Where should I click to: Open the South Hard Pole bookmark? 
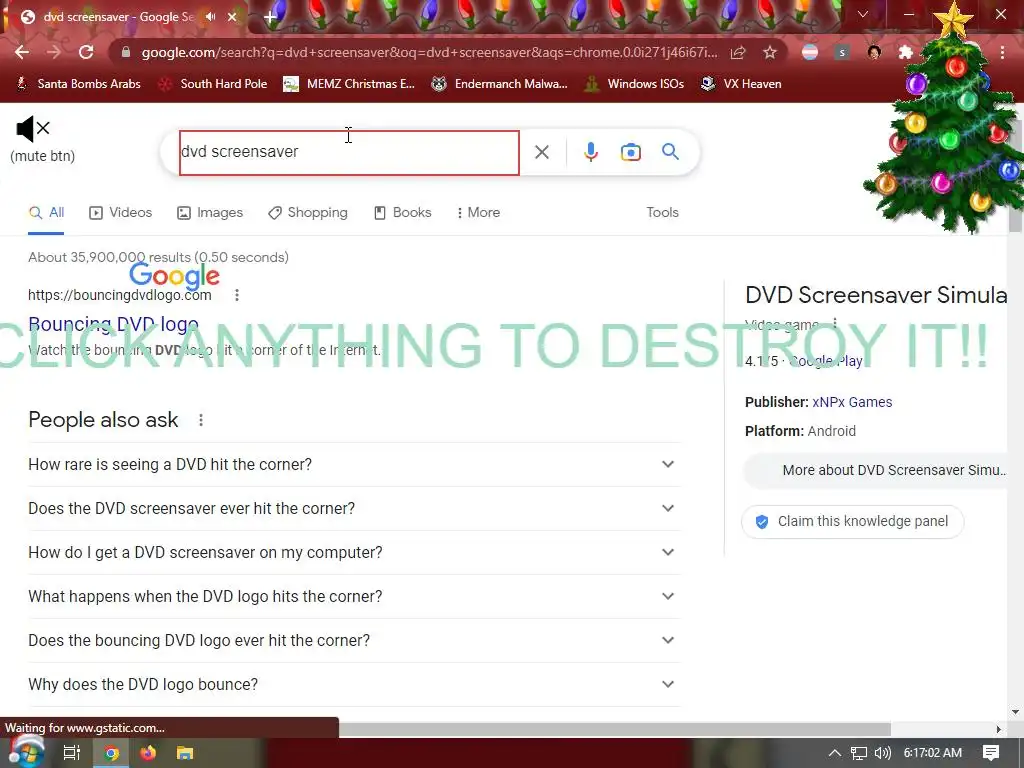pyautogui.click(x=214, y=84)
